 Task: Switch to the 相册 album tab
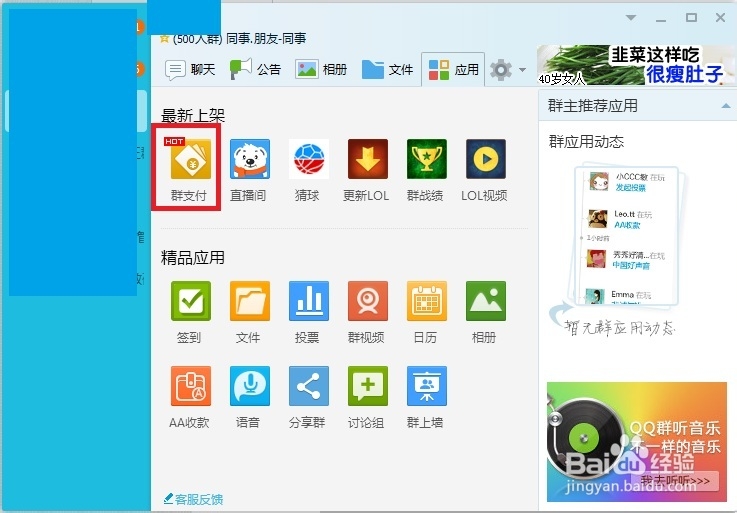point(321,70)
